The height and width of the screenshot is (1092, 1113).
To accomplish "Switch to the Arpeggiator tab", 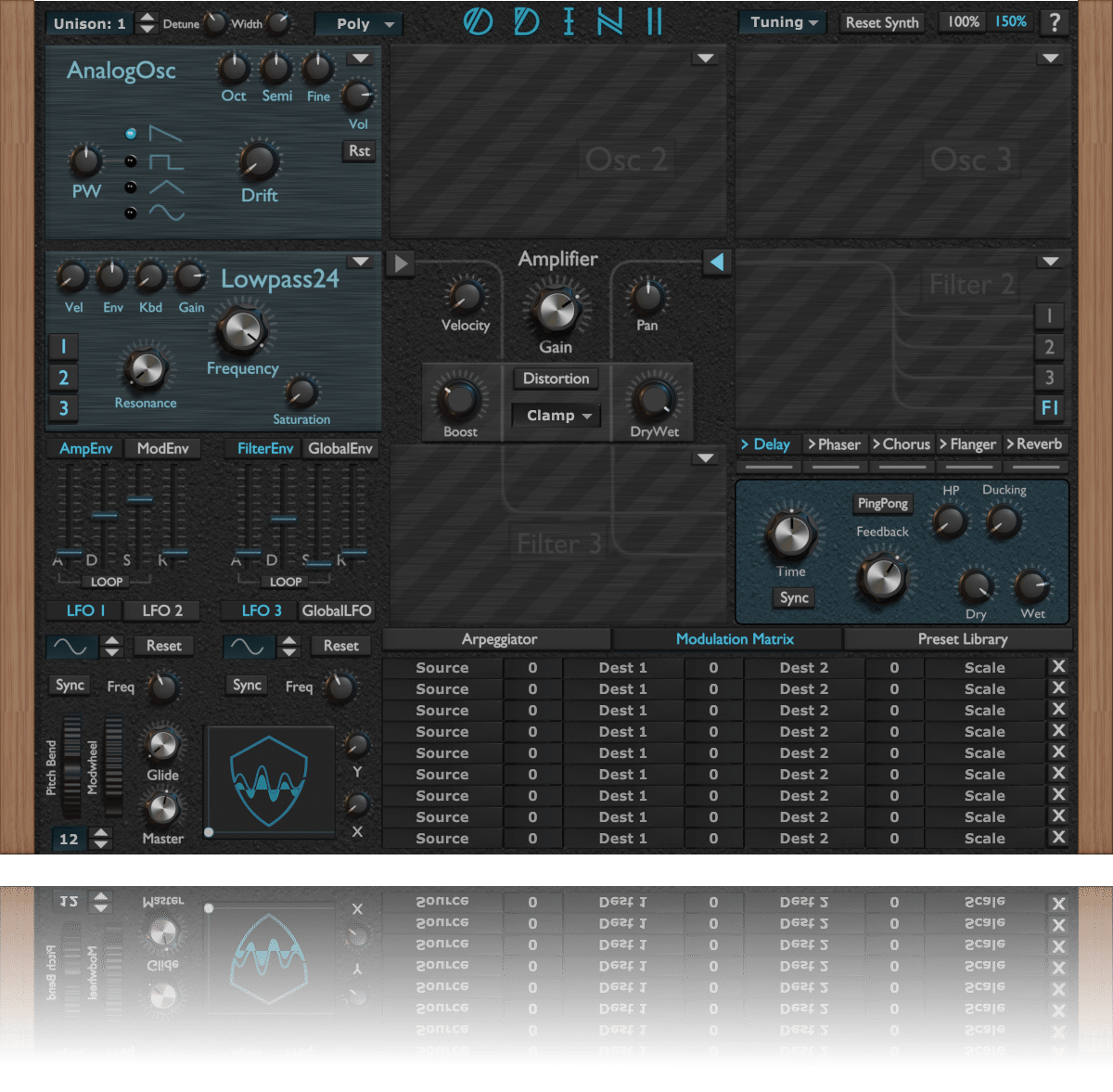I will (498, 639).
